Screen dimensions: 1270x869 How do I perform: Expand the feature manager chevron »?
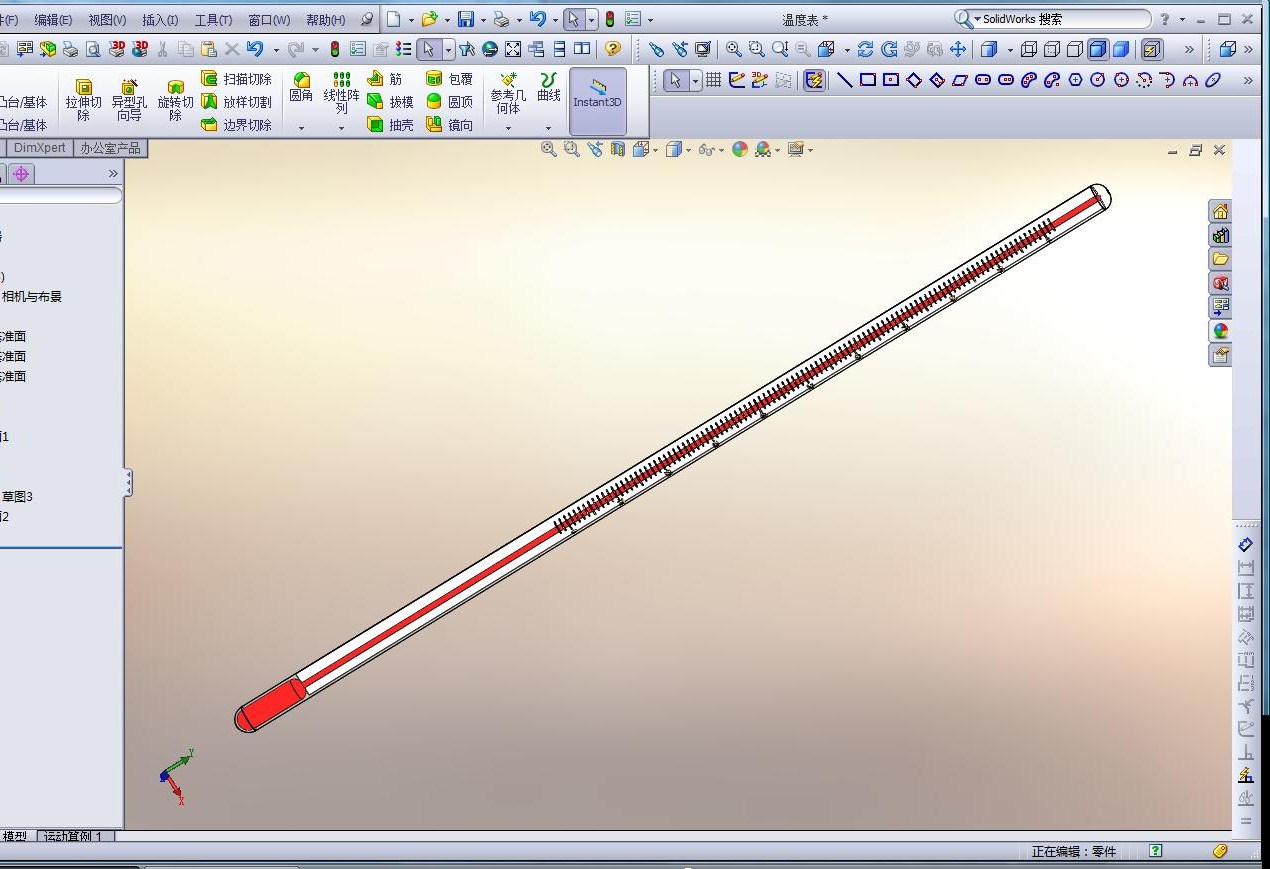(113, 174)
